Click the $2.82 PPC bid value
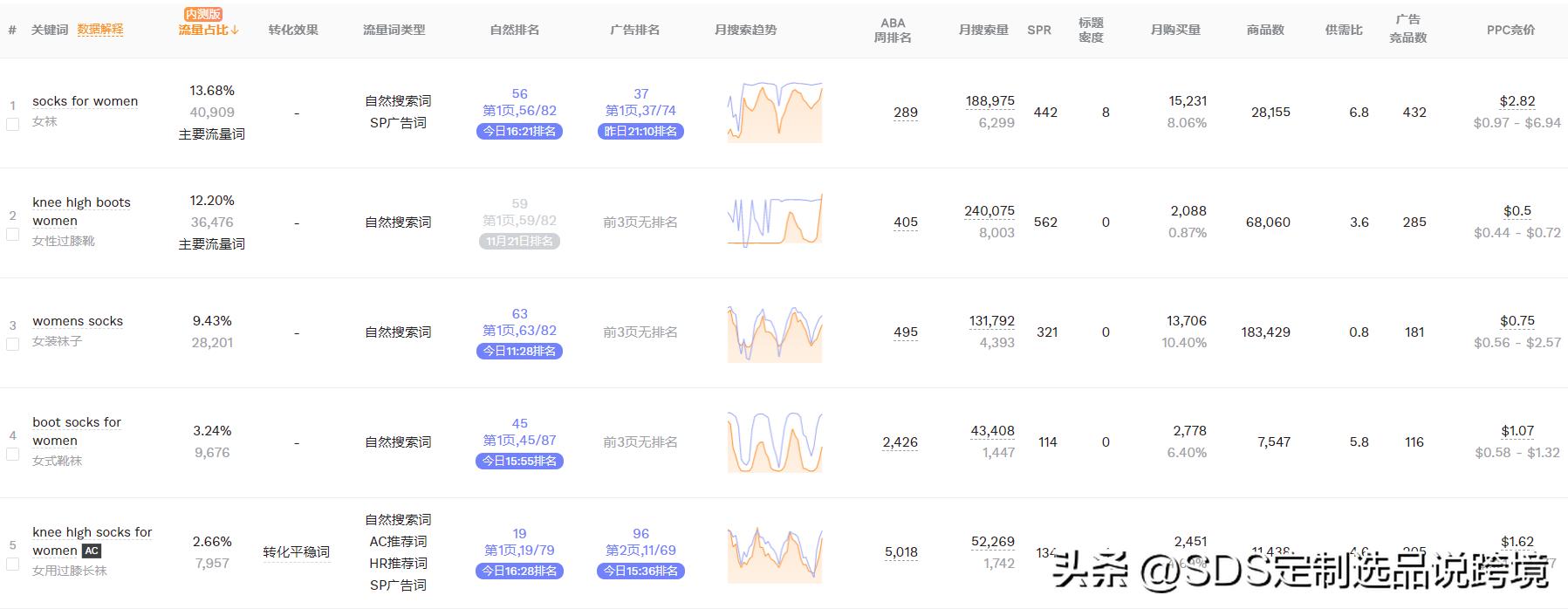This screenshot has width=1568, height=609. point(1517,101)
